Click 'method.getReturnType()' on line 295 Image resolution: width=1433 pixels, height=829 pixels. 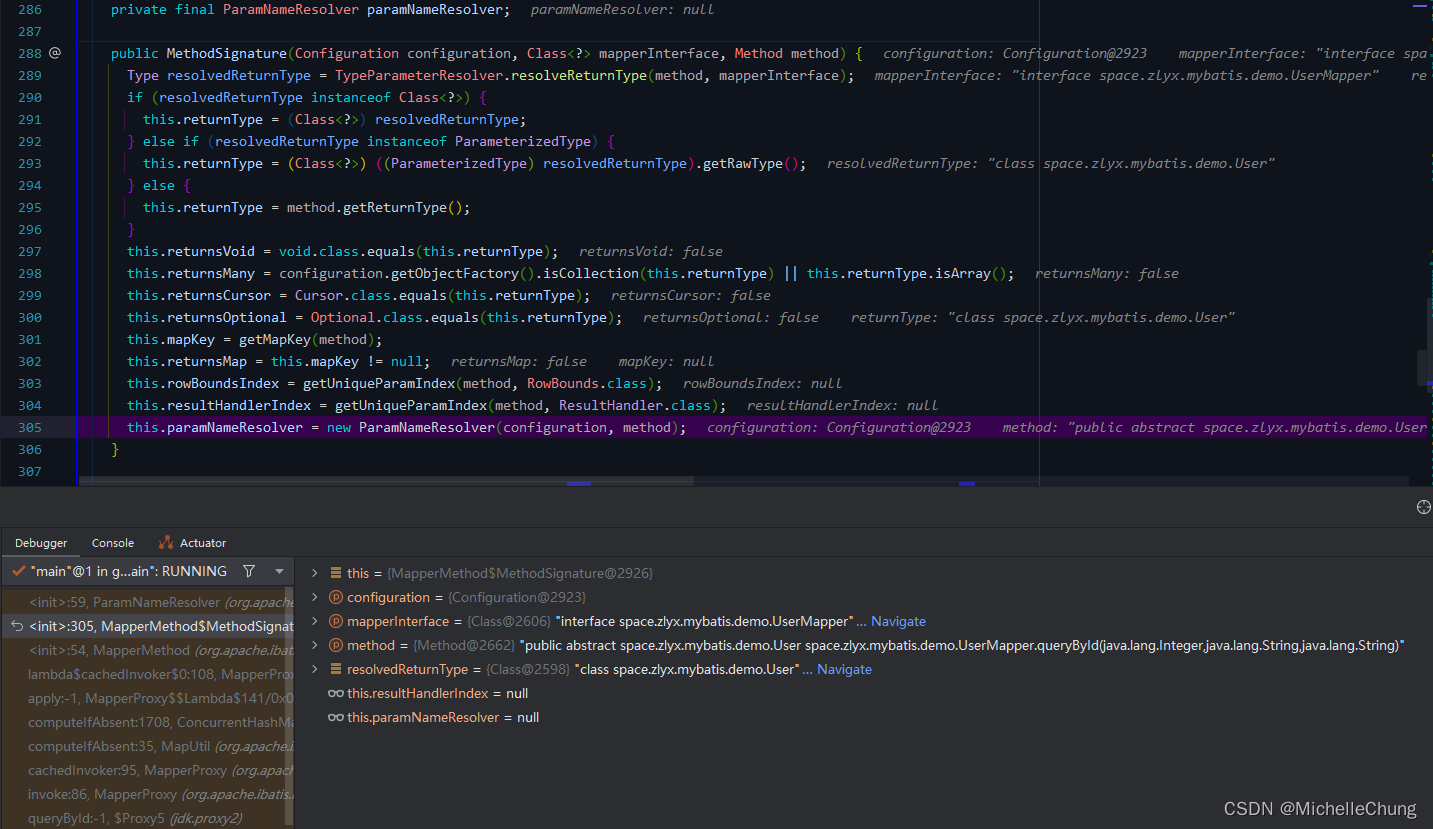[x=375, y=207]
